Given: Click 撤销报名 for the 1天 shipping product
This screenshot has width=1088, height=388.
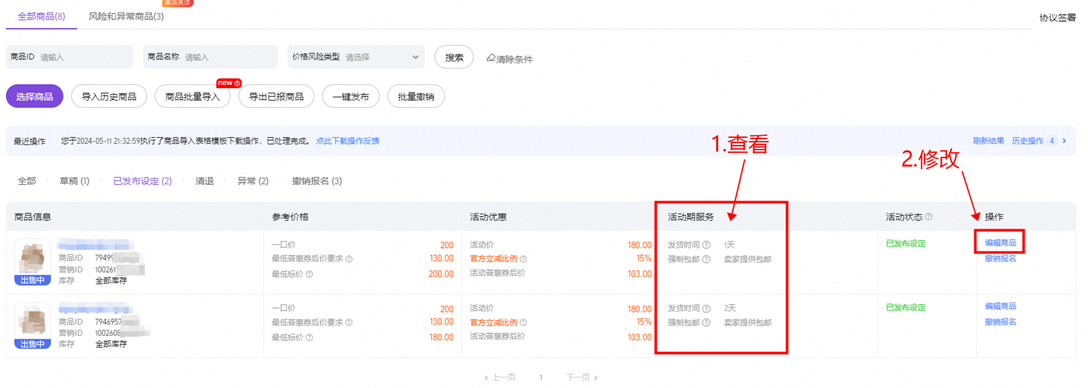Looking at the screenshot, I should (x=1000, y=259).
